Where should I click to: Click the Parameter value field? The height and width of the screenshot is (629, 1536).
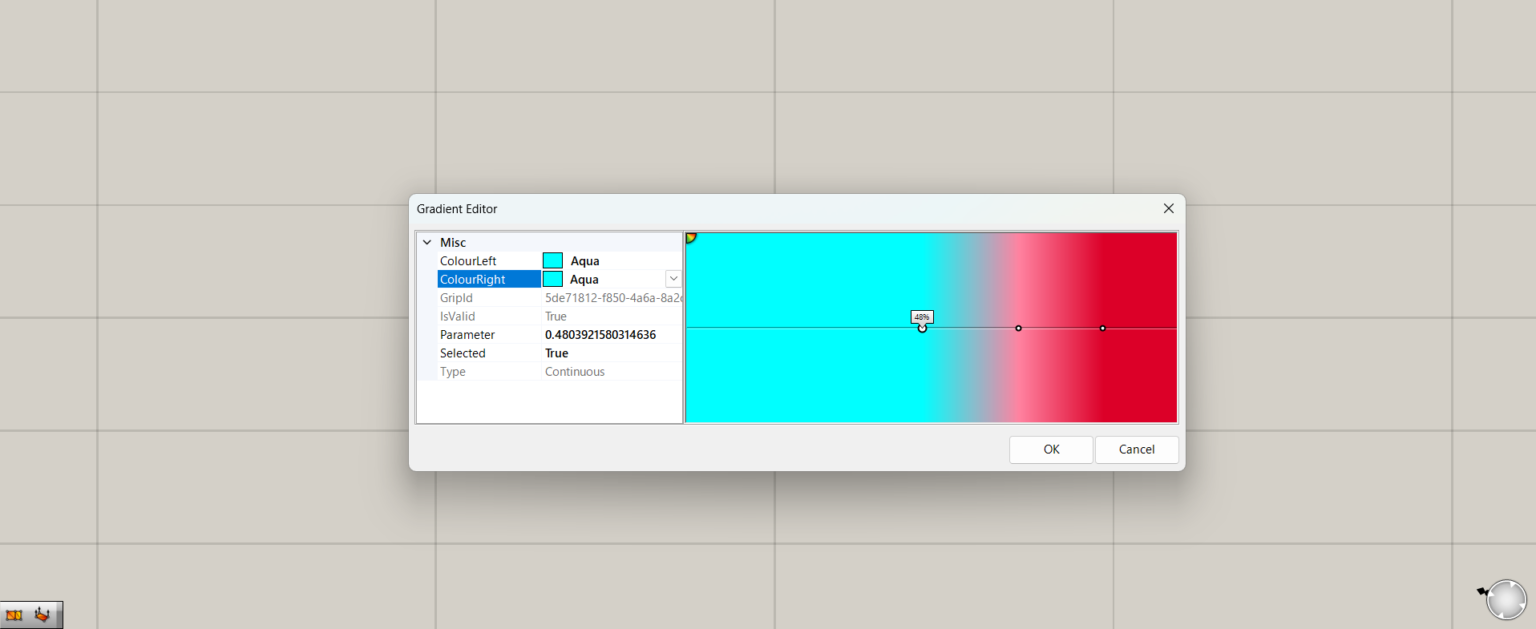(602, 334)
